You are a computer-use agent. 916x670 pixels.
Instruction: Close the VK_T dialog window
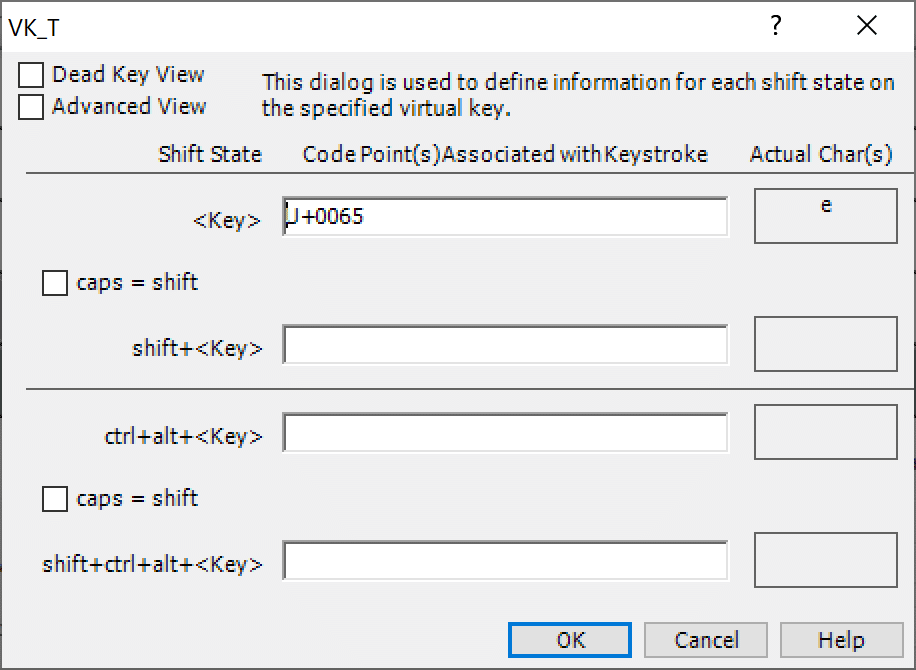click(866, 26)
